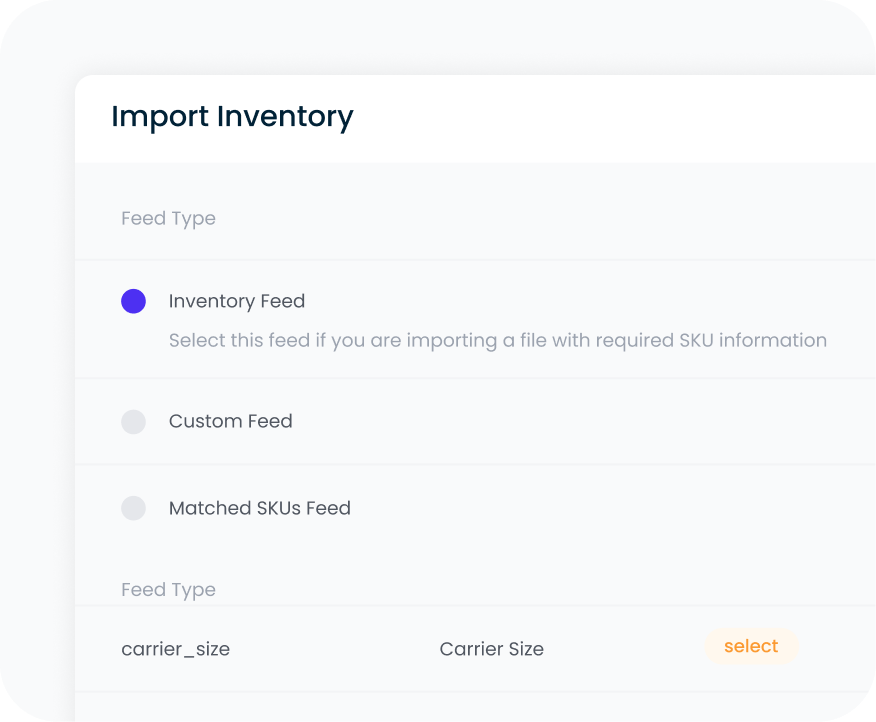Click the top Feed Type section label
The image size is (876, 722).
[x=168, y=218]
